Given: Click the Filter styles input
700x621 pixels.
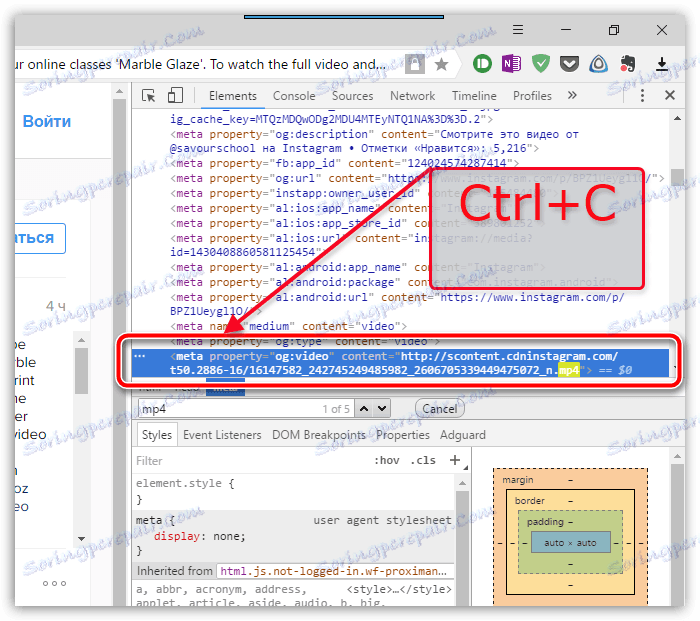Looking at the screenshot, I should 250,461.
